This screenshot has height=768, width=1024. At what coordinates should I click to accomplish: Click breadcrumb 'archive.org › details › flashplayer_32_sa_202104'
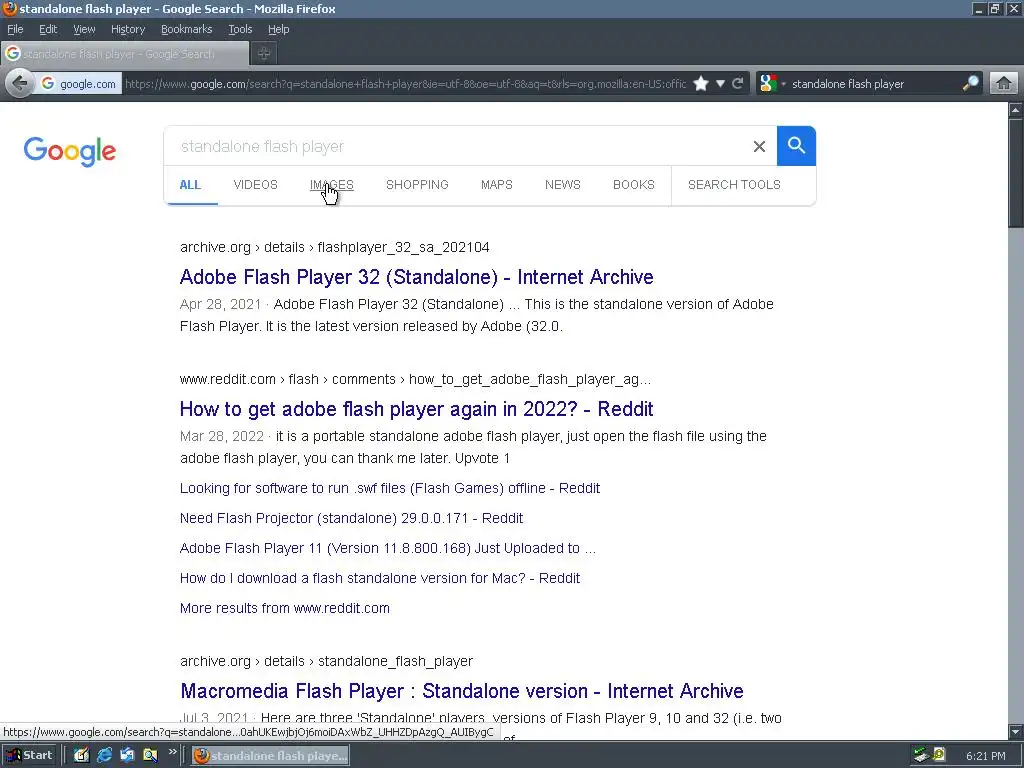coord(334,248)
